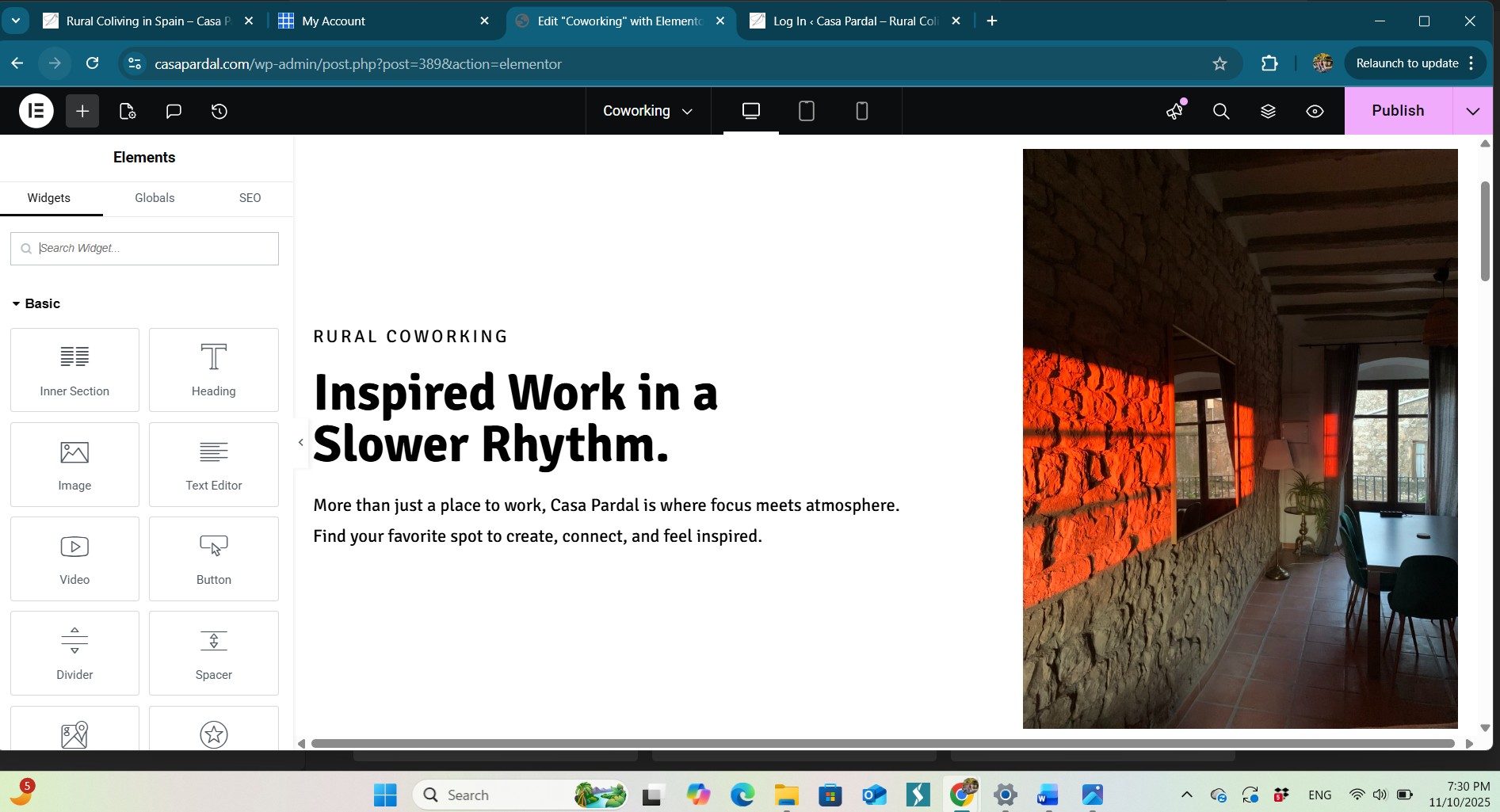Open the page settings document icon
Image resolution: width=1500 pixels, height=812 pixels.
[x=128, y=111]
